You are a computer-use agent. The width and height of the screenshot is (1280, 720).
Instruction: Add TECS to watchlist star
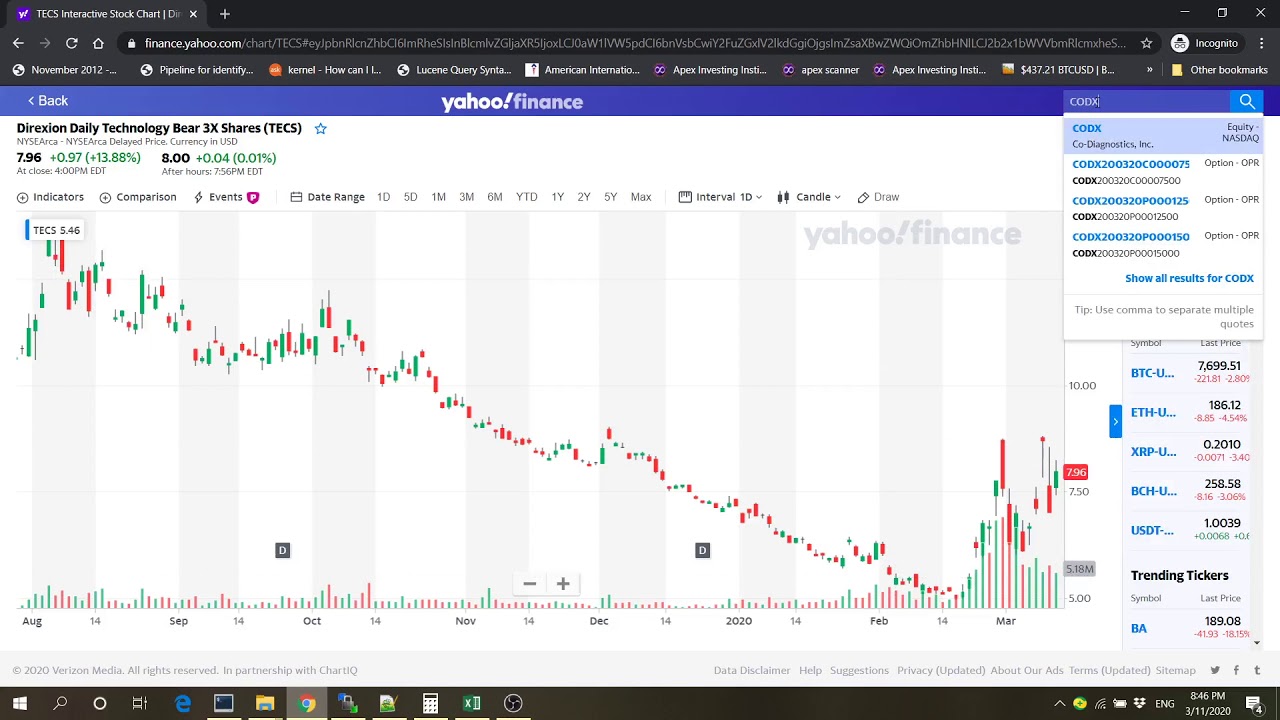point(321,128)
